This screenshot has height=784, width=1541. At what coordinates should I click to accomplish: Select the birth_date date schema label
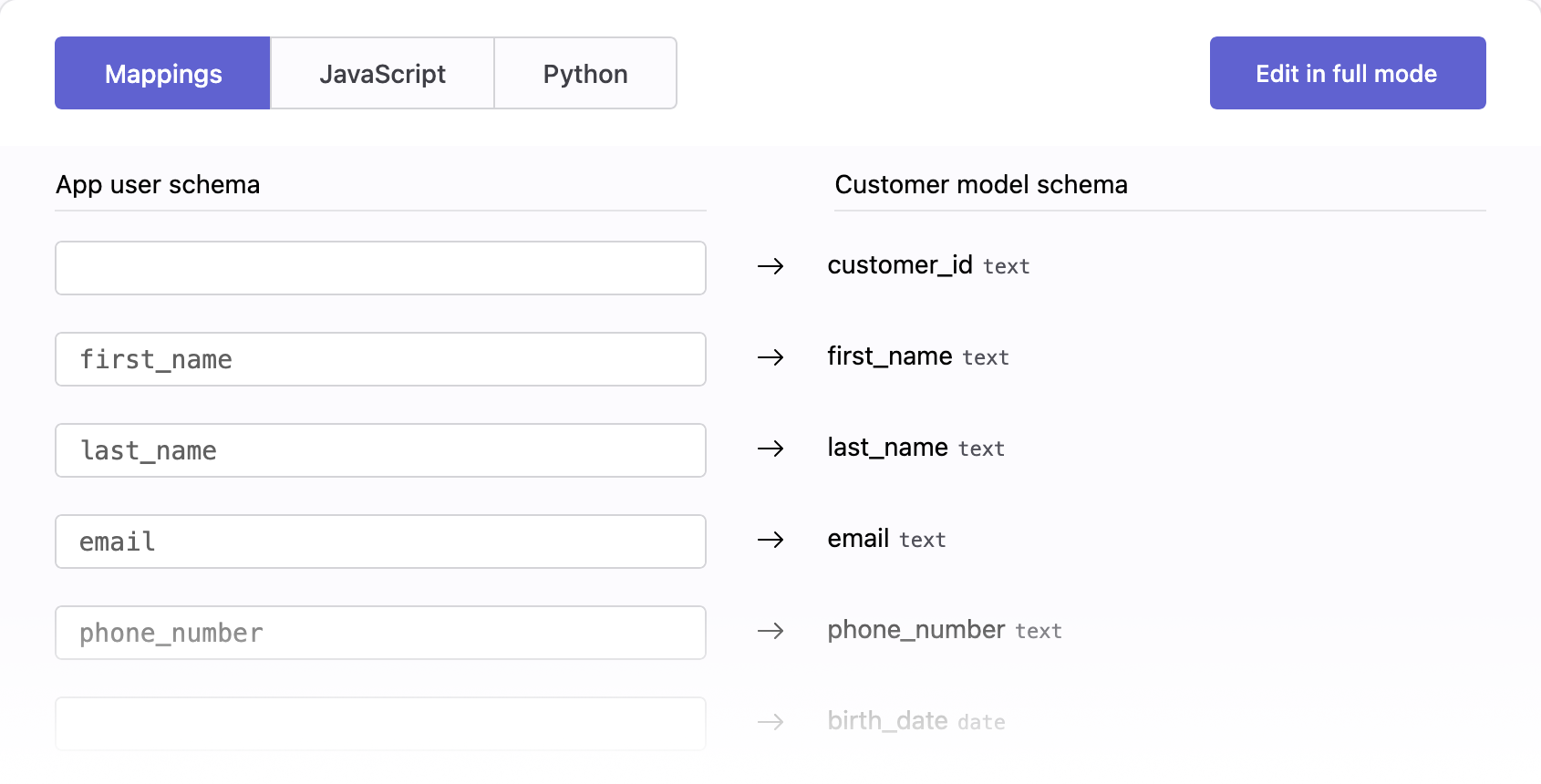tap(915, 721)
